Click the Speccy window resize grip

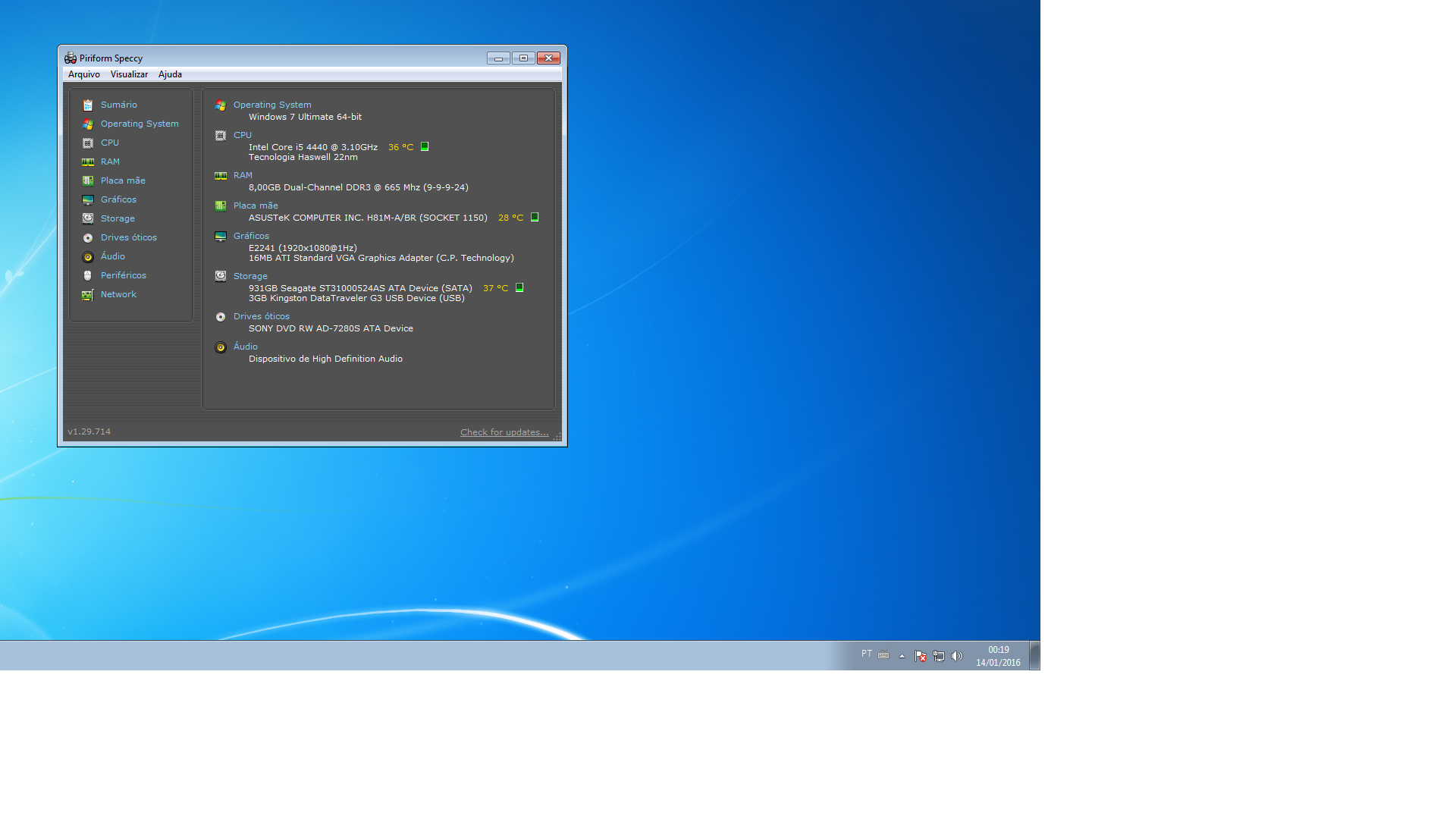coord(557,437)
